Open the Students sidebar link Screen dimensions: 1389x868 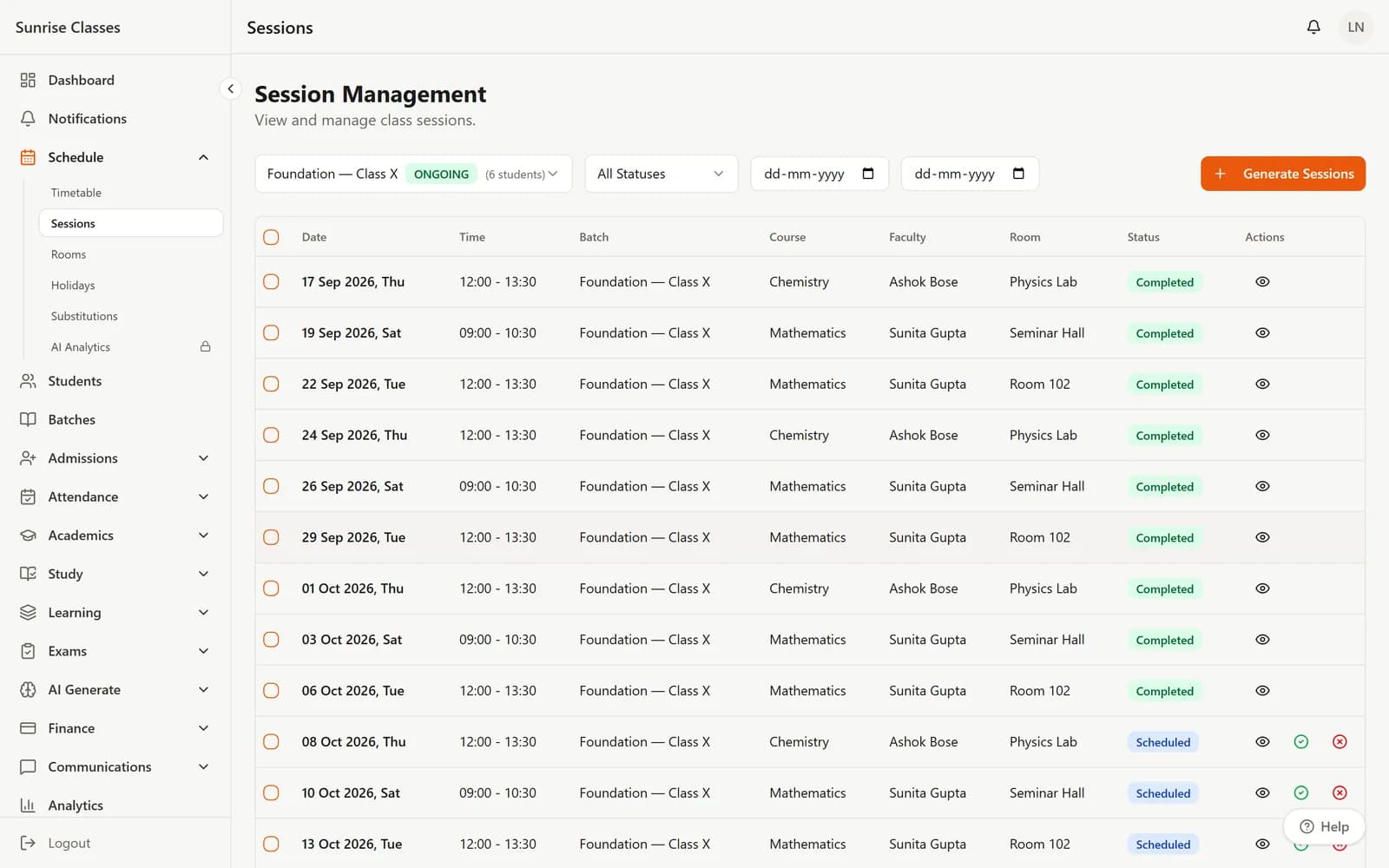pos(115,381)
